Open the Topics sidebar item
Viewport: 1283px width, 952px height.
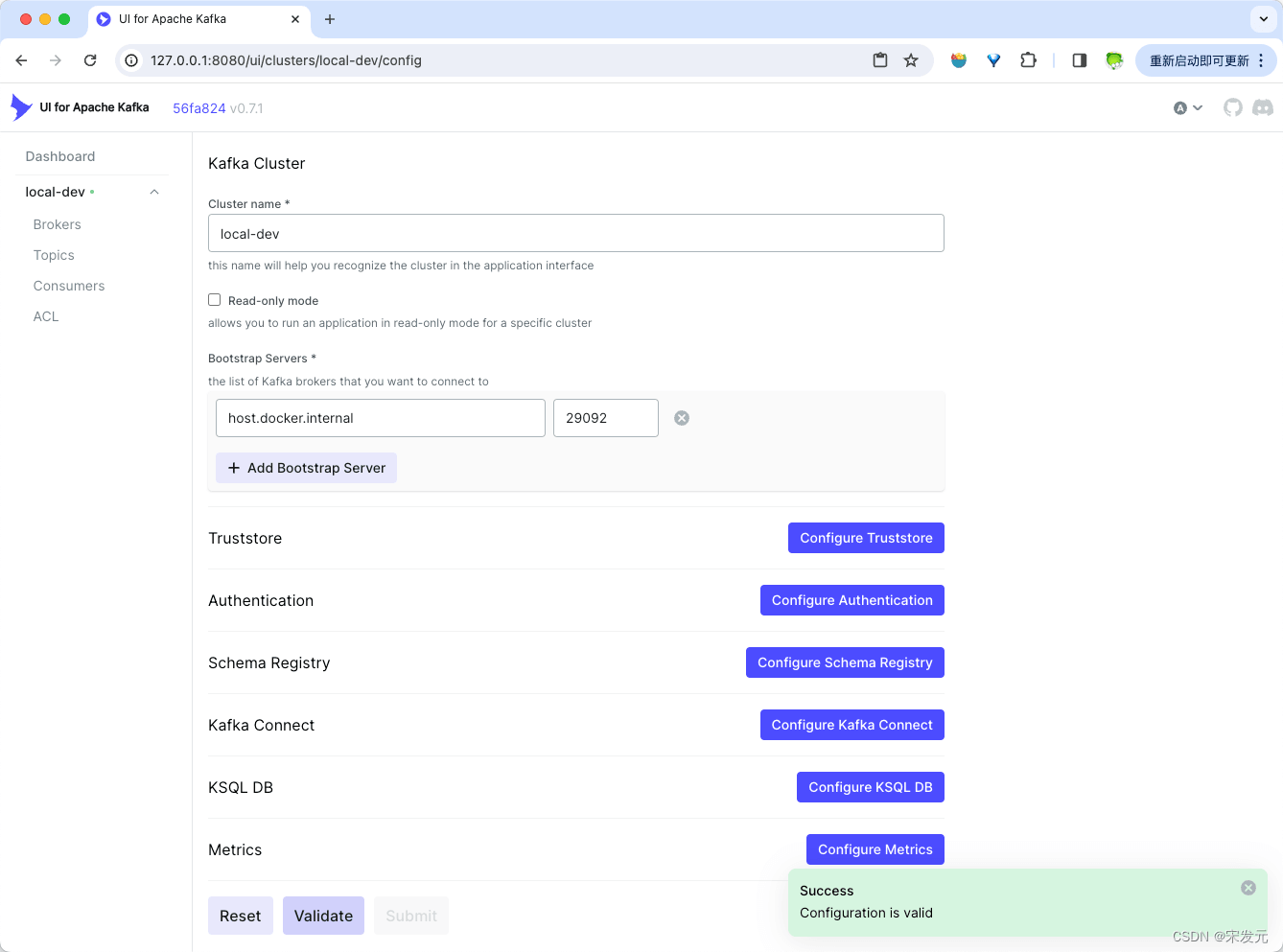[x=54, y=255]
